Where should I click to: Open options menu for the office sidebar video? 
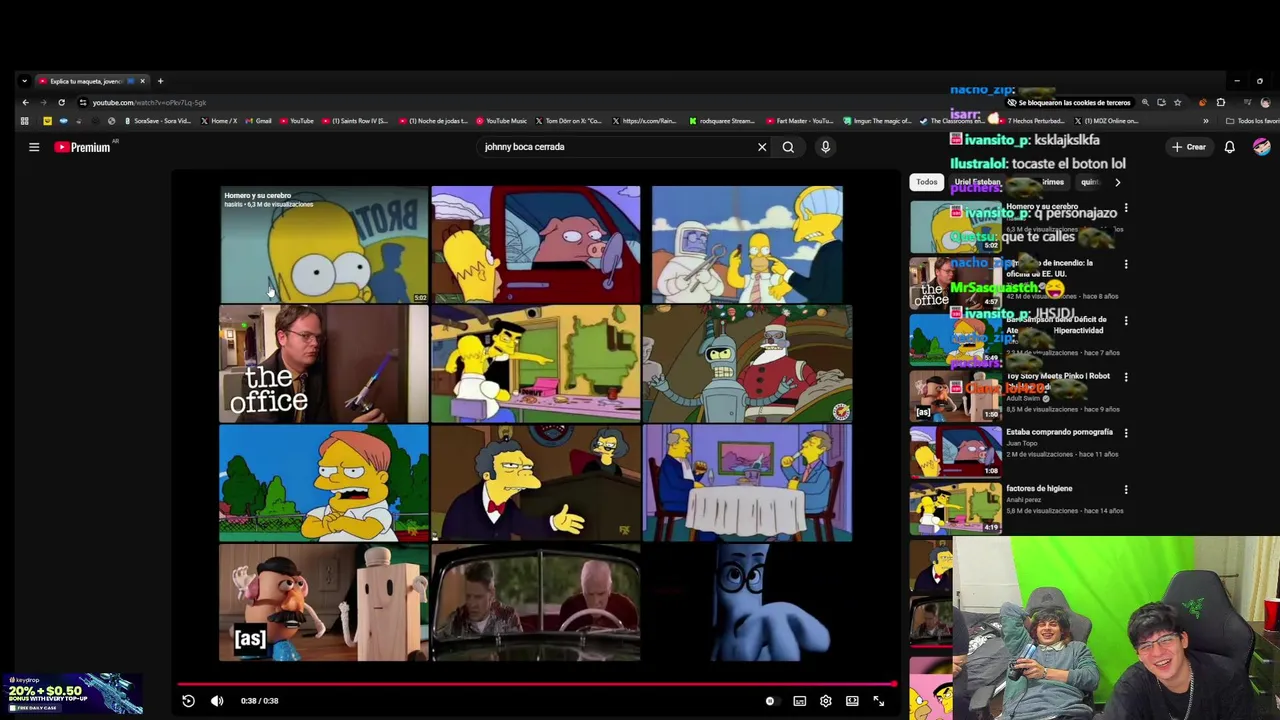1126,264
